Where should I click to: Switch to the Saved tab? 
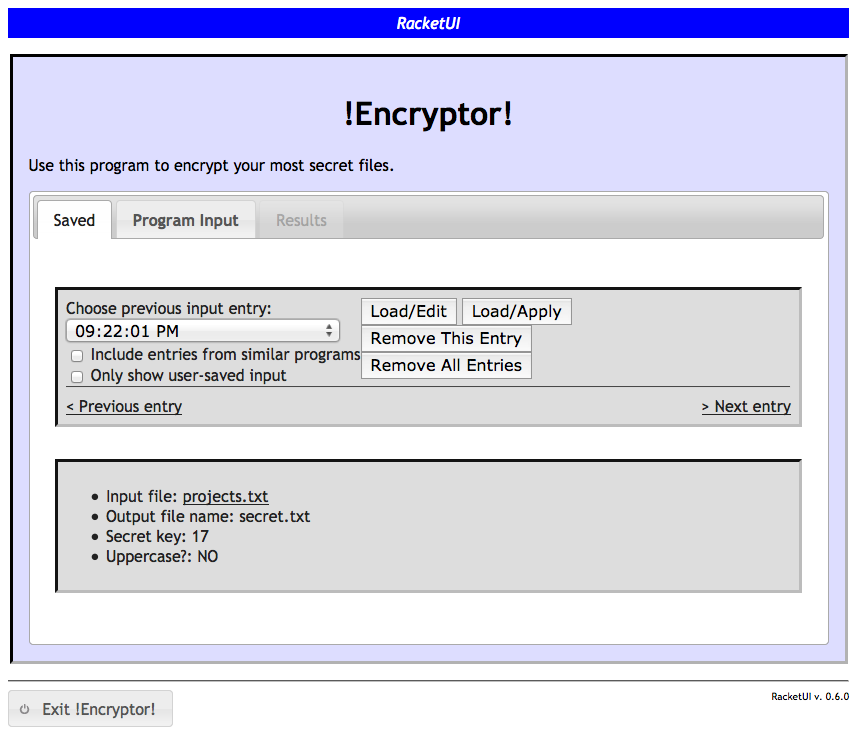pyautogui.click(x=74, y=220)
